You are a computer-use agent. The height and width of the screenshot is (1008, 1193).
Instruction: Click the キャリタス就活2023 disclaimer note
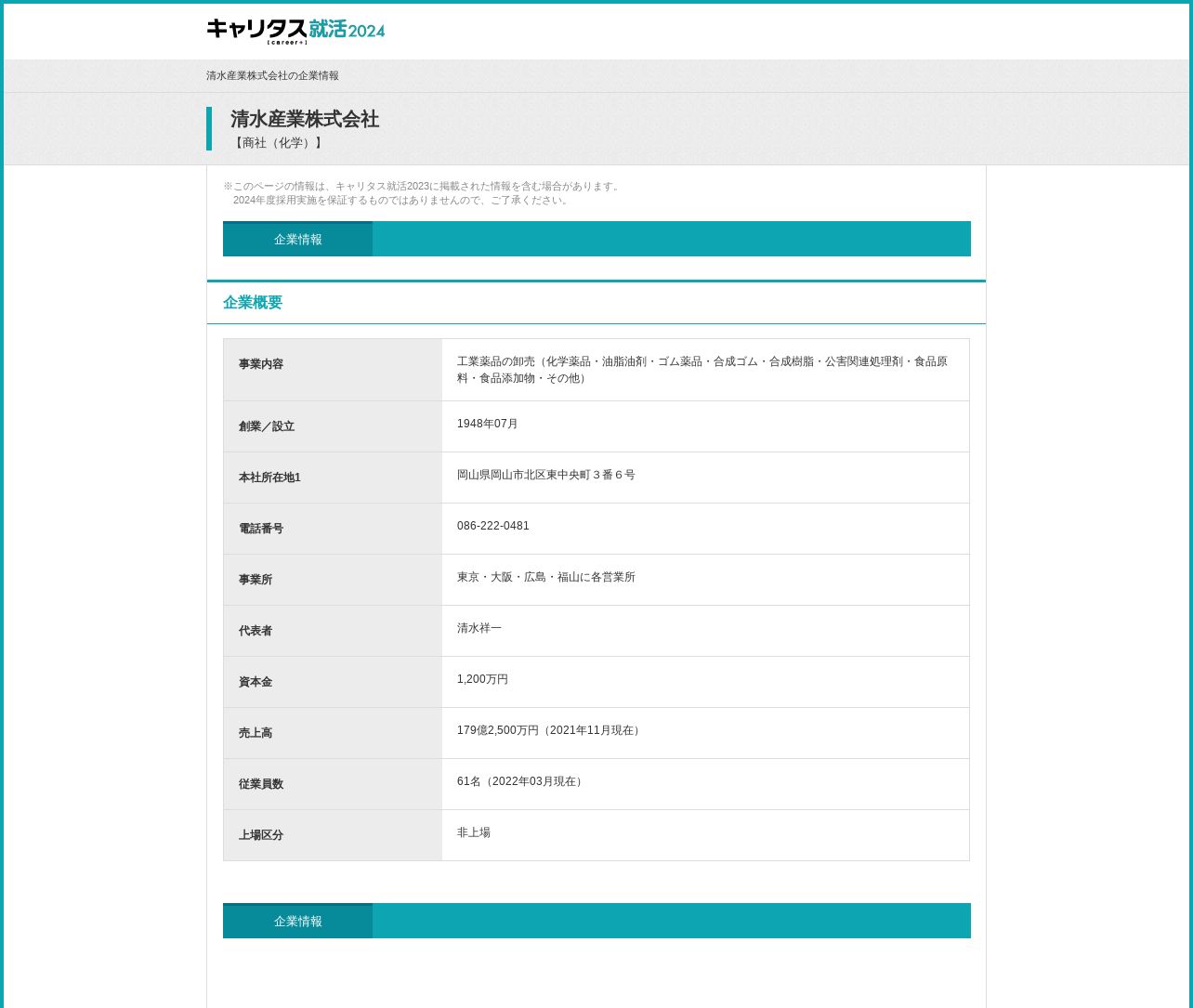[423, 193]
